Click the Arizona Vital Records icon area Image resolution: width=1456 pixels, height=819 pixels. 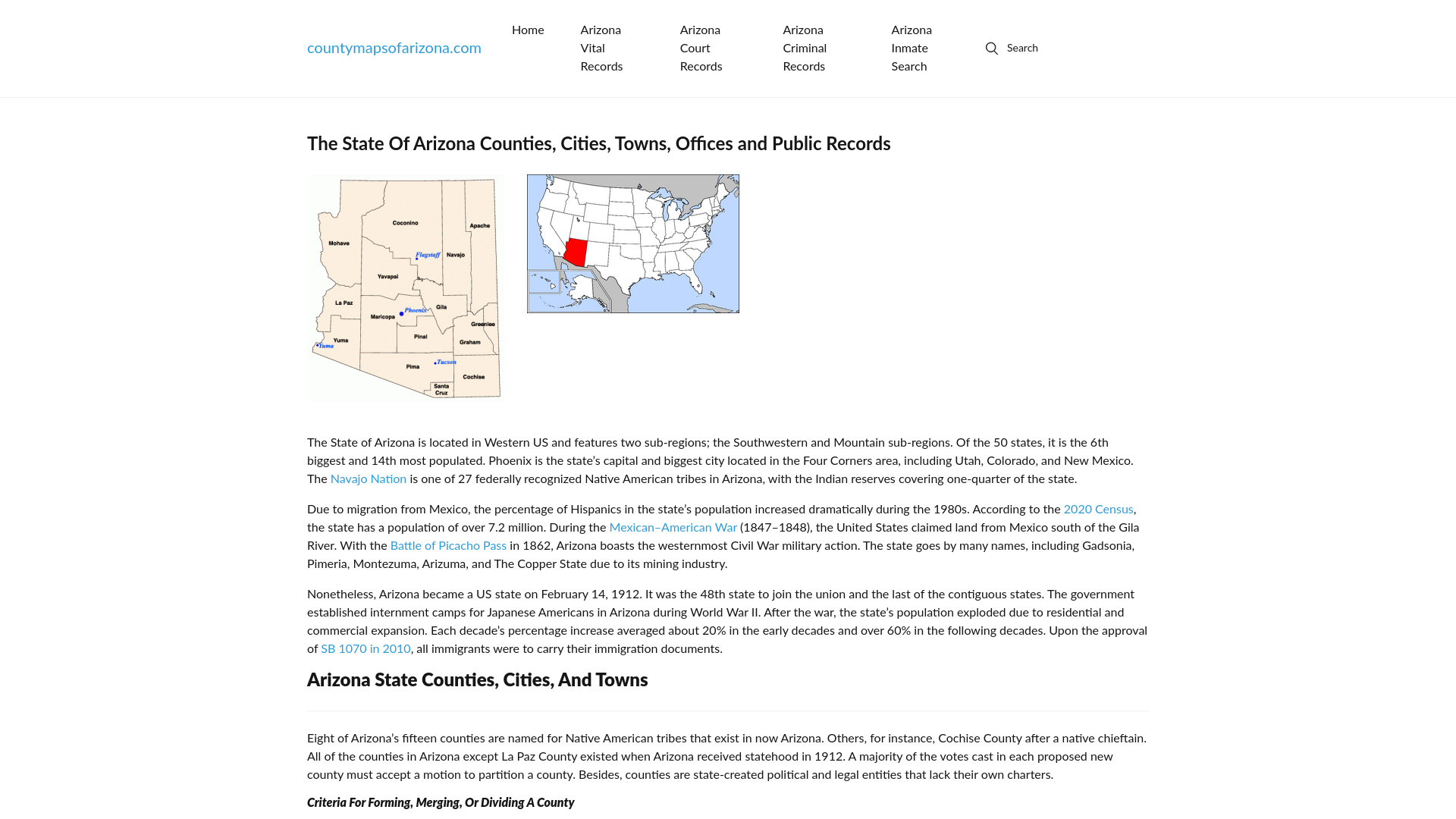[x=601, y=48]
